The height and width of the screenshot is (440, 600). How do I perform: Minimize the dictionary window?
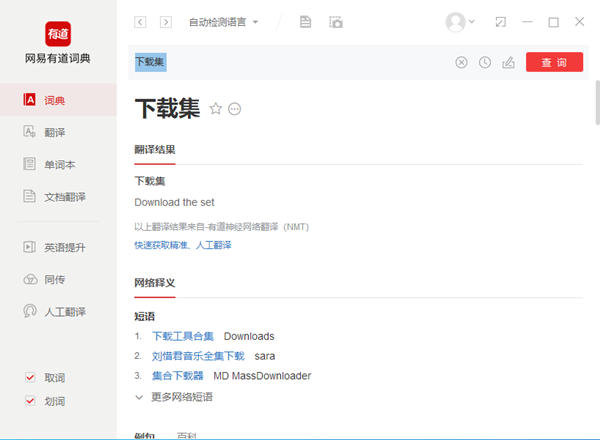click(x=527, y=22)
